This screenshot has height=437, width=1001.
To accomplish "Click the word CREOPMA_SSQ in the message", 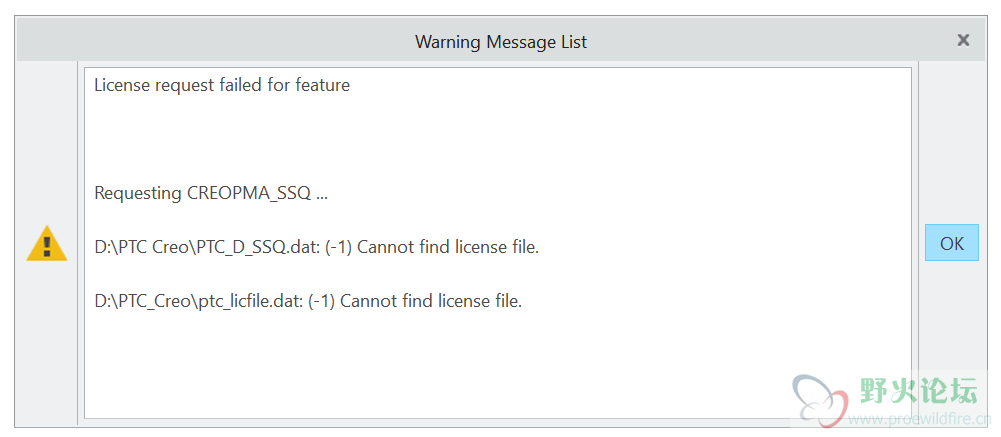I will (249, 193).
